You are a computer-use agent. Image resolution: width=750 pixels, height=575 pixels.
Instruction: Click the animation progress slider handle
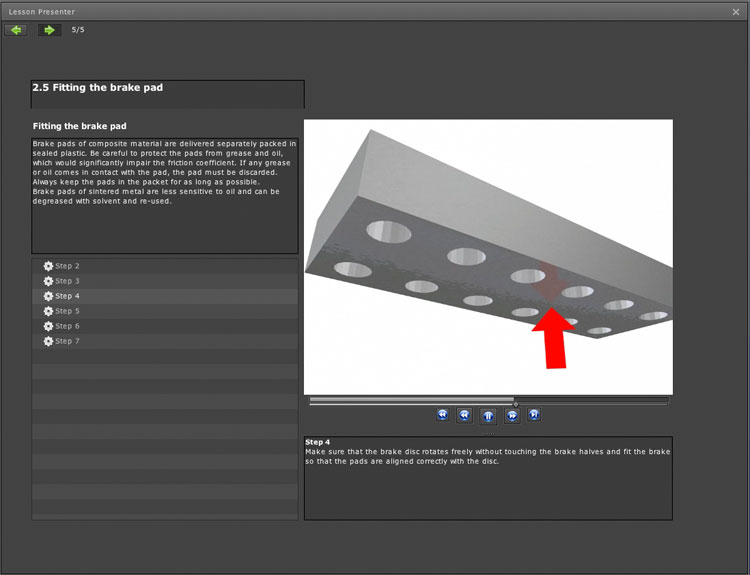click(x=515, y=403)
